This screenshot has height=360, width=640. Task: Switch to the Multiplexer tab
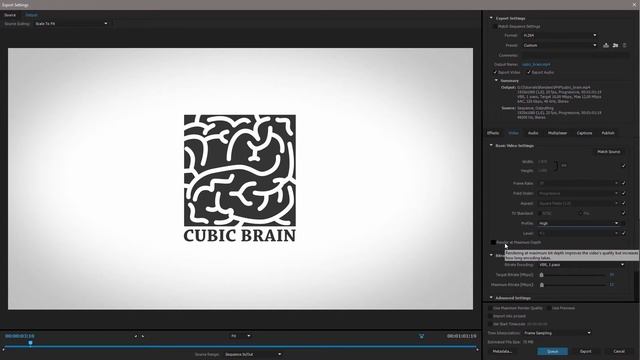[558, 133]
